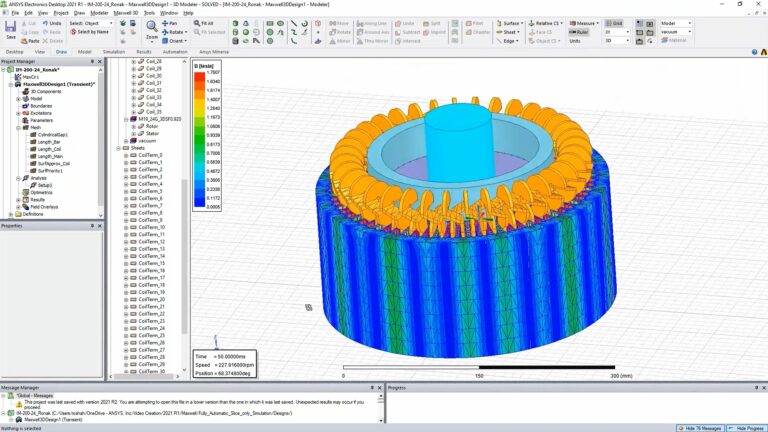Click the Undo button

[x=52, y=23]
